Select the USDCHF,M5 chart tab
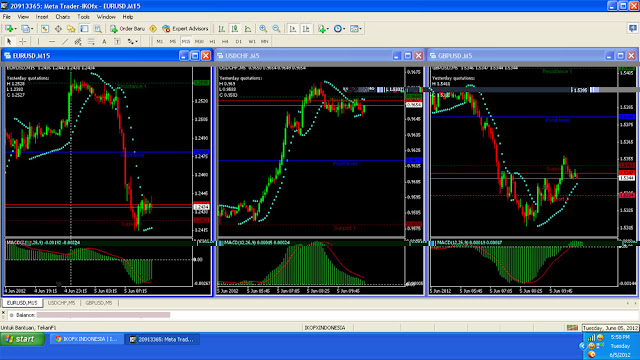The image size is (640, 360). [x=61, y=303]
